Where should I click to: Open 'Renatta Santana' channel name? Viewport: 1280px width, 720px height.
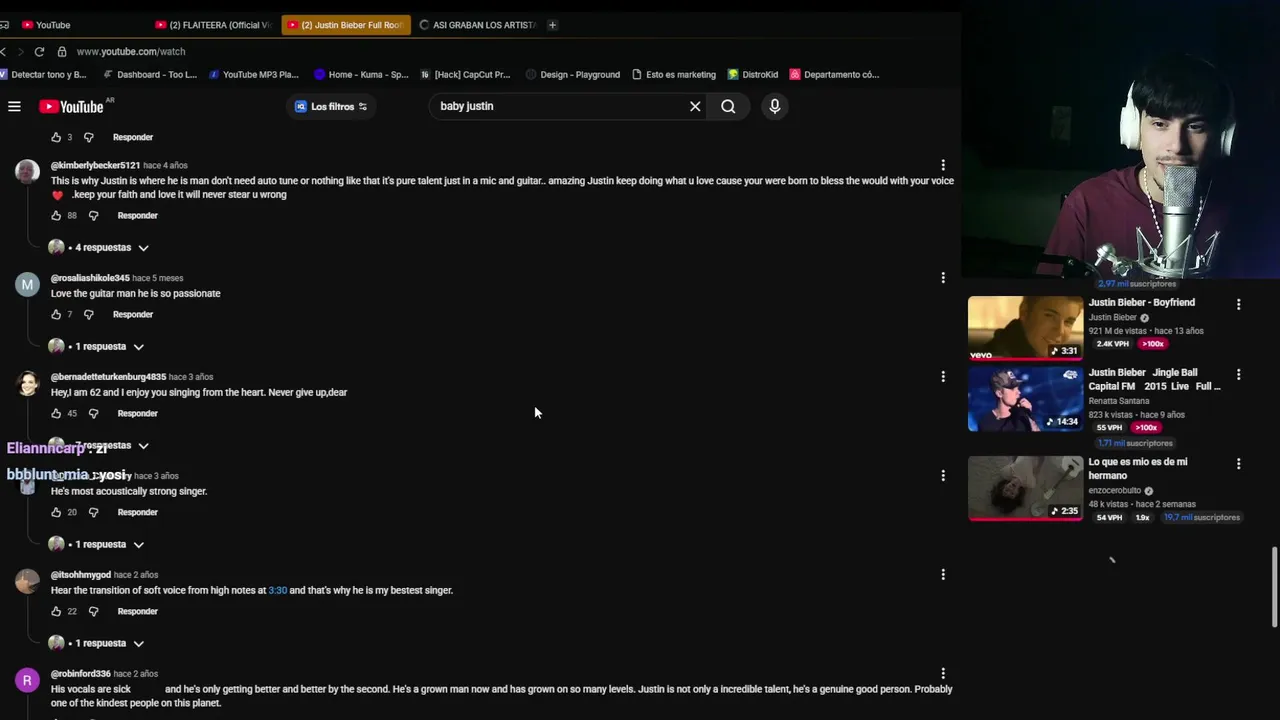tap(1119, 401)
